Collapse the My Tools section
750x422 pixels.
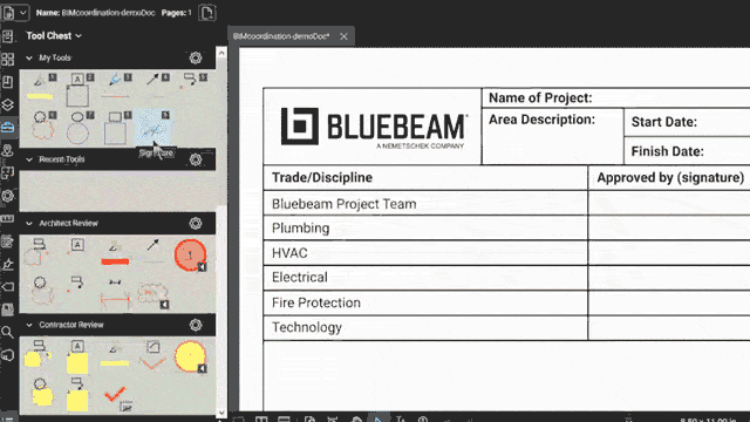(x=29, y=58)
